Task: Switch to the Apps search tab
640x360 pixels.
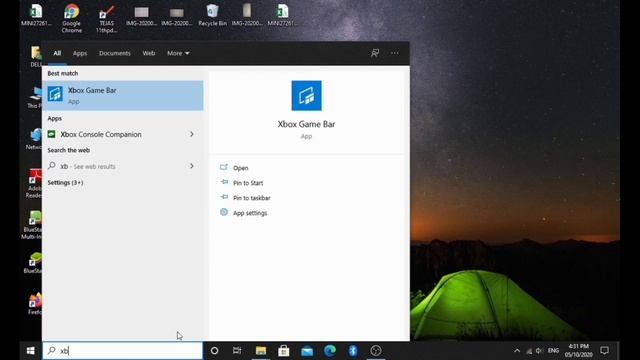Action: pos(80,53)
